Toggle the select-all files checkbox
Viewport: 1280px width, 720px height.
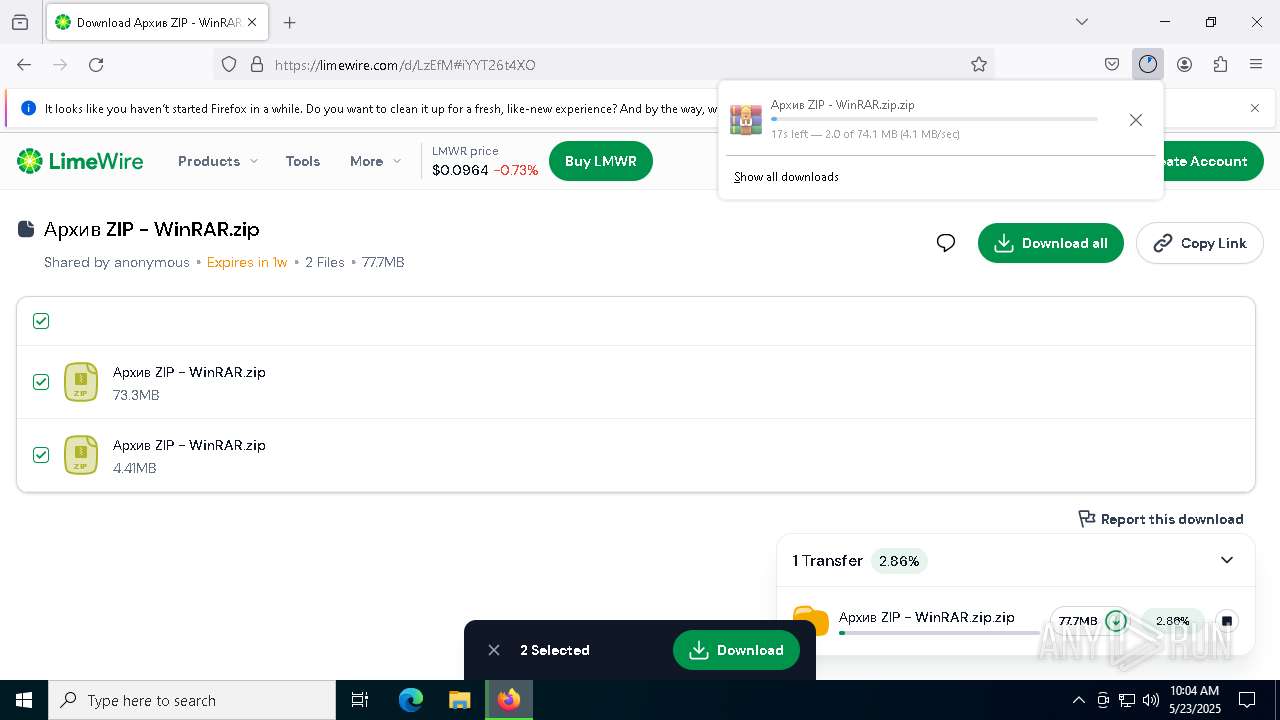pos(41,321)
